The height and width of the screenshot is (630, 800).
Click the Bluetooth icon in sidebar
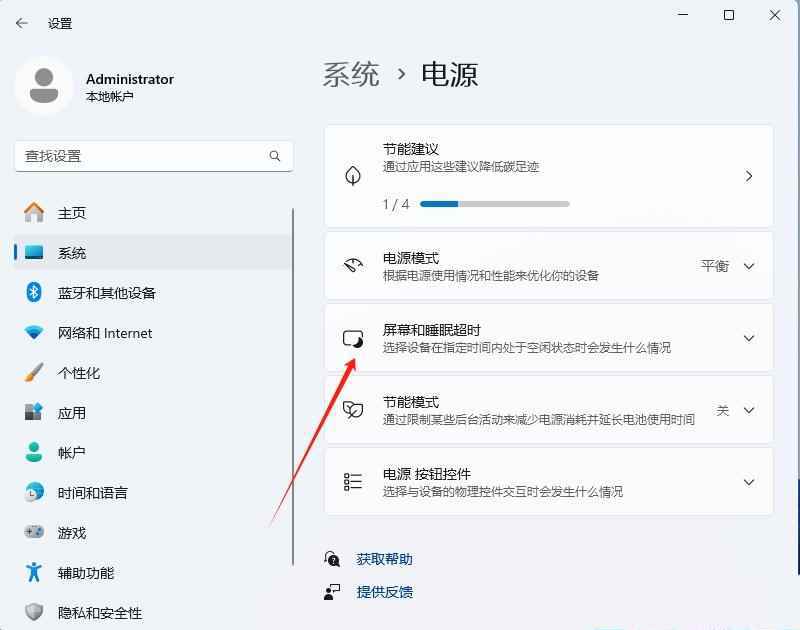(34, 292)
